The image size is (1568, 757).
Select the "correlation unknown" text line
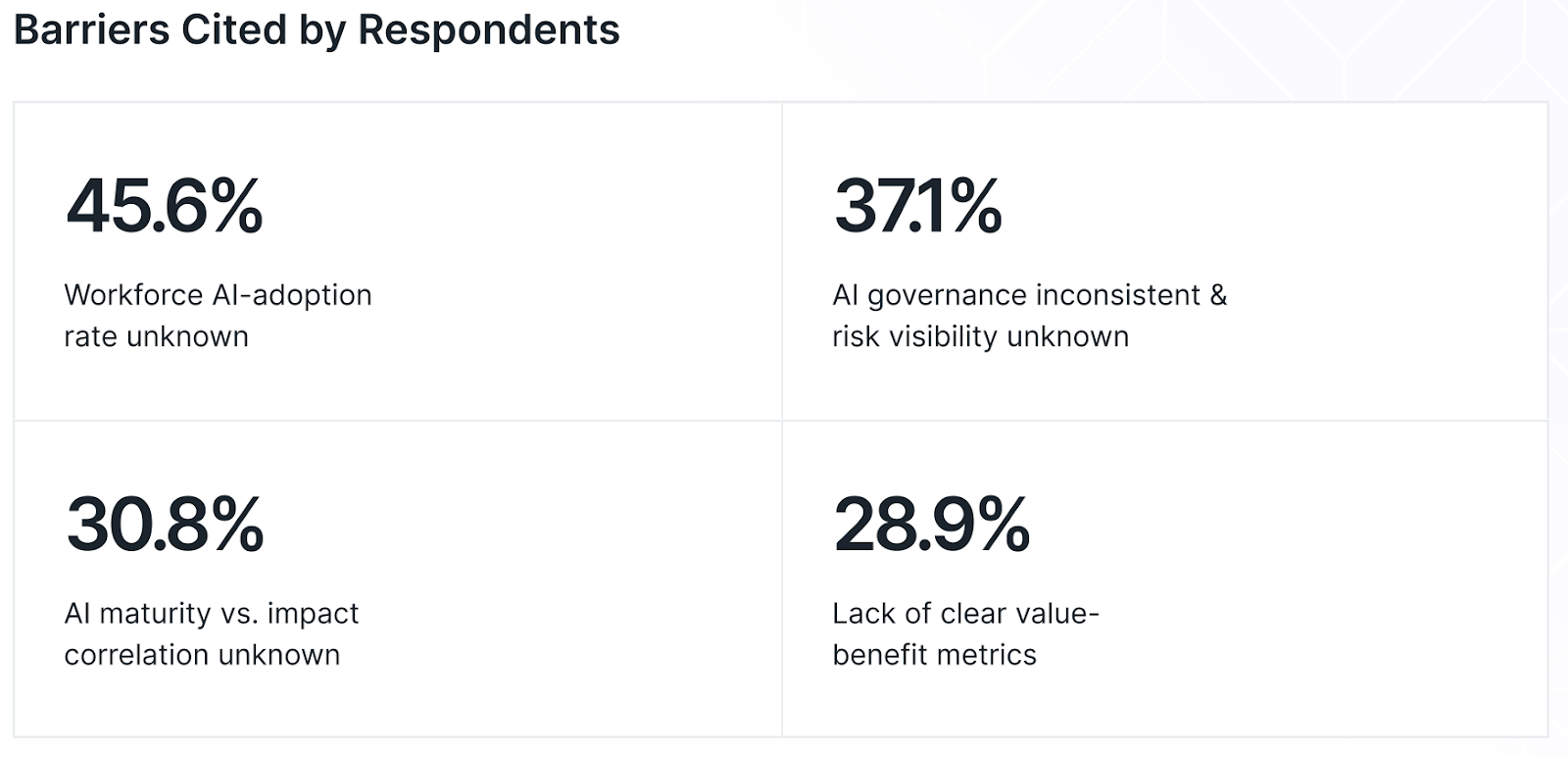202,655
